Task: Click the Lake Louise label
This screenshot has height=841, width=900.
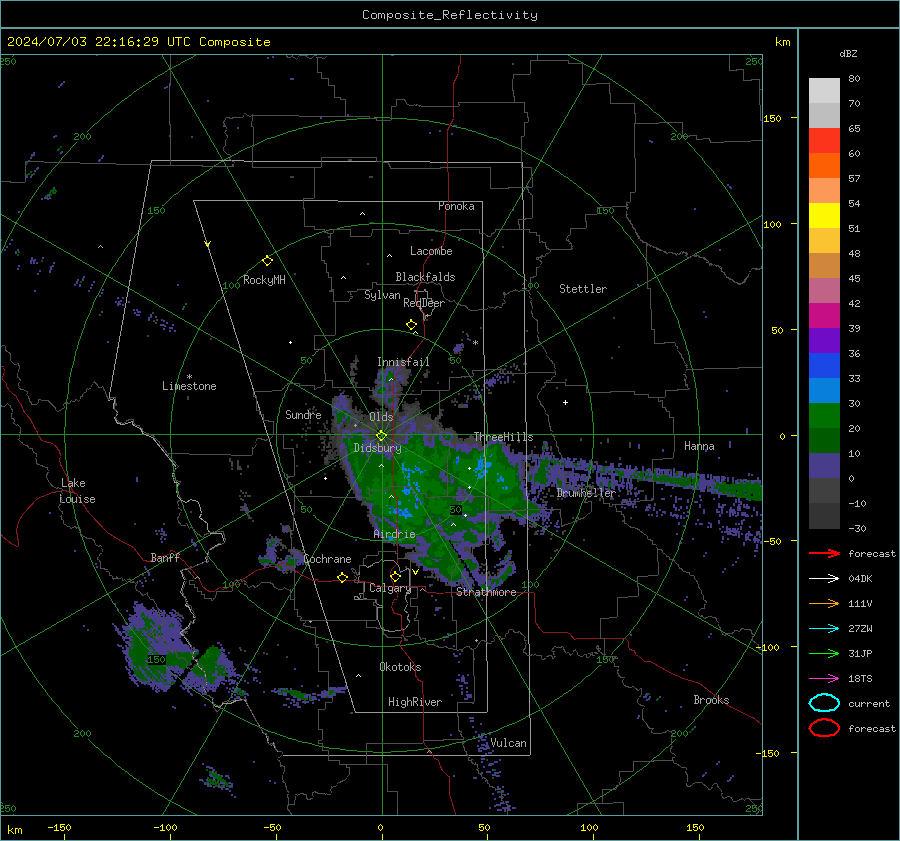Action: [x=77, y=491]
